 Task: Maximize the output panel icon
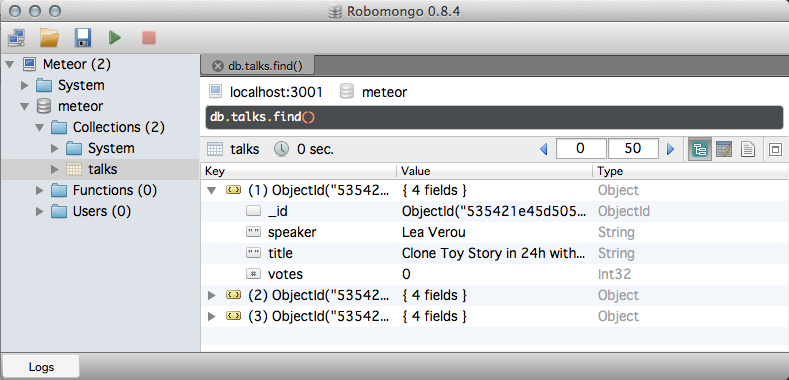click(775, 149)
